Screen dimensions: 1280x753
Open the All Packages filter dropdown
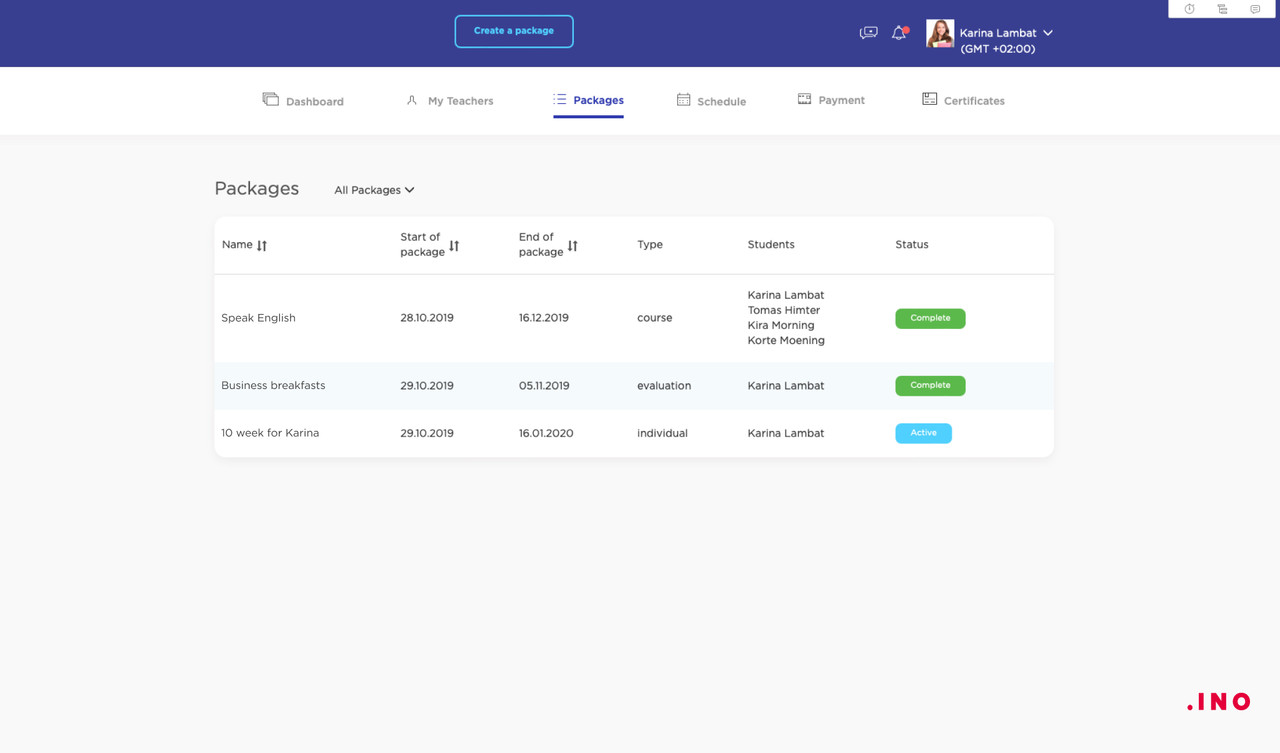[374, 190]
